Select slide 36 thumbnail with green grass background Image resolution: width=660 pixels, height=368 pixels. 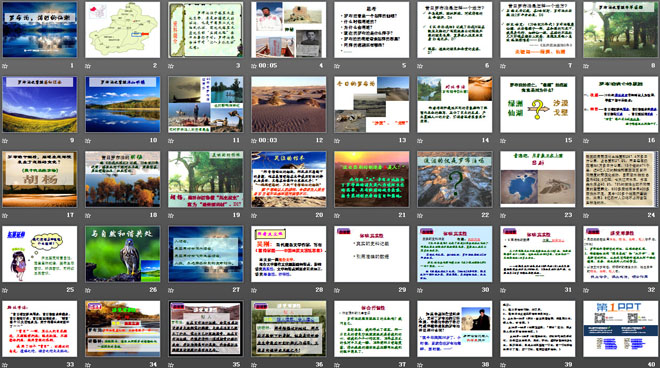point(289,328)
